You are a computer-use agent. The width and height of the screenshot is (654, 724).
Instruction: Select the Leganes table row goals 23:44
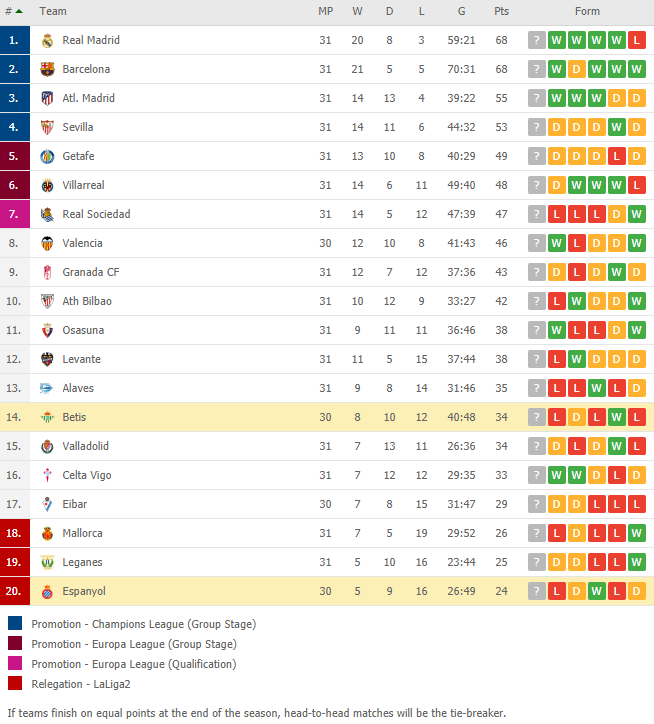tap(461, 562)
